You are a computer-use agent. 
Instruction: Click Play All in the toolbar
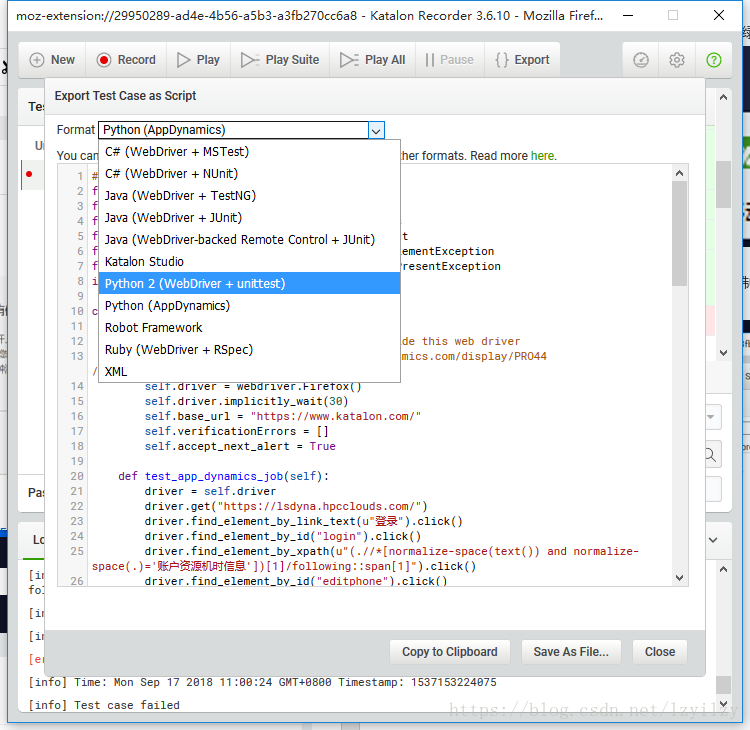pos(373,60)
